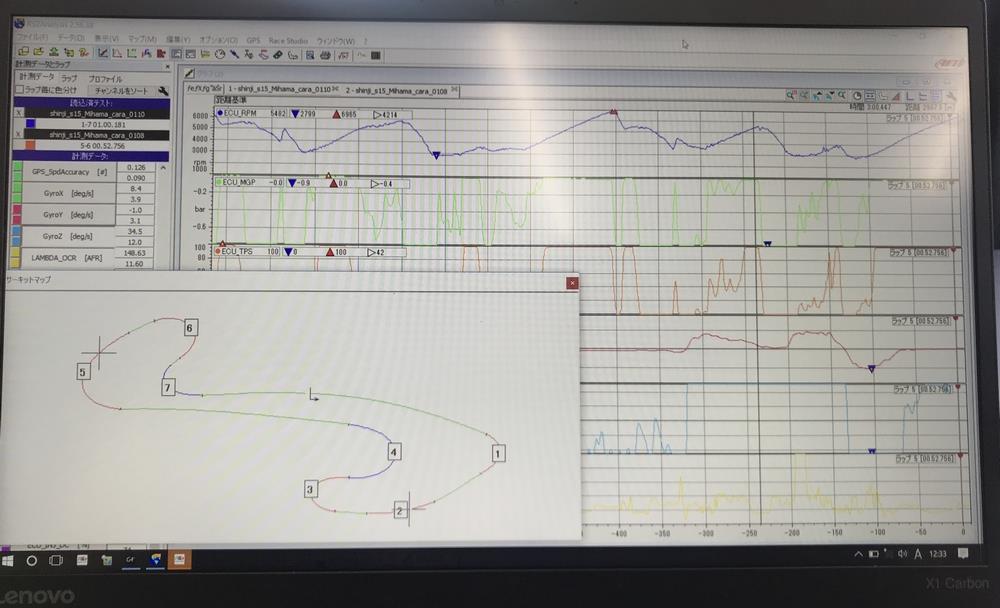The image size is (1000, 608).
Task: Click the print preview toolbar icon
Action: pos(310,56)
